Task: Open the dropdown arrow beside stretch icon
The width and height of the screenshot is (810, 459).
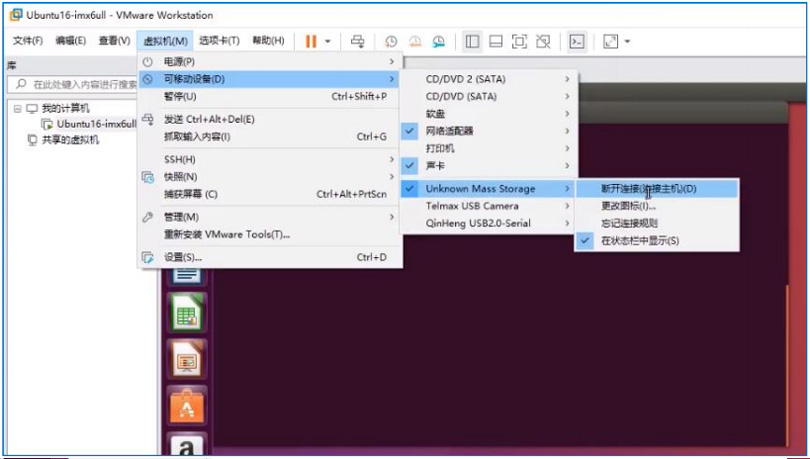Action: tap(627, 41)
